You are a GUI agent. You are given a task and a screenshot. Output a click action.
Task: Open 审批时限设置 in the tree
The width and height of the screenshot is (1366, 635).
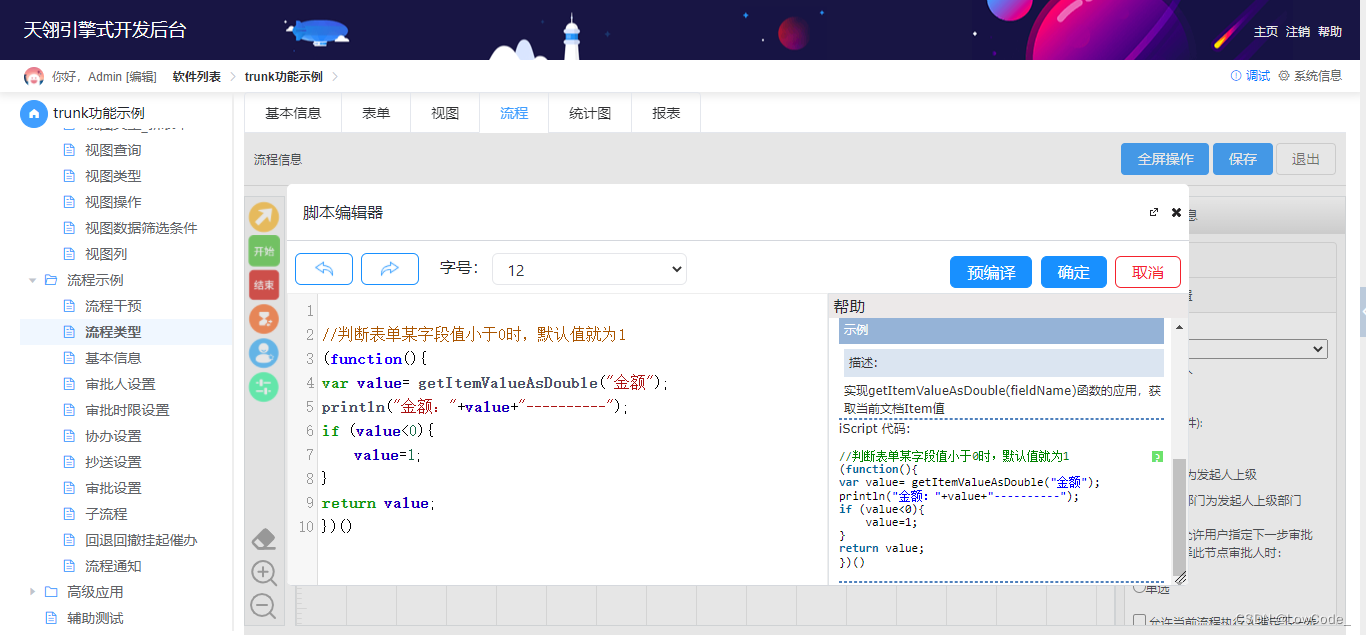(x=127, y=410)
